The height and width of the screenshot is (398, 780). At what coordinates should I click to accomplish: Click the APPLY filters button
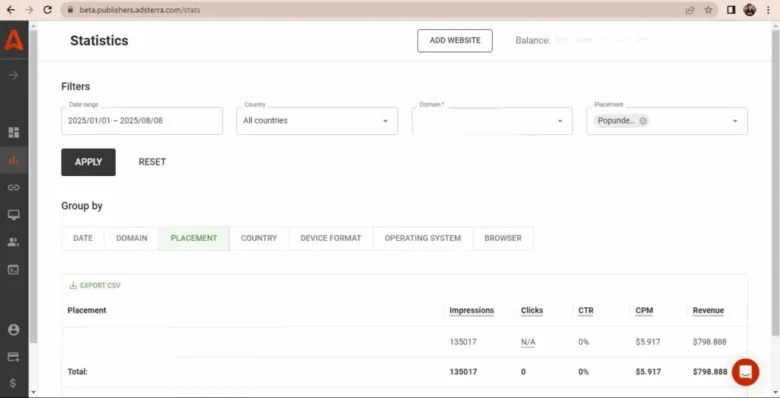coord(89,162)
